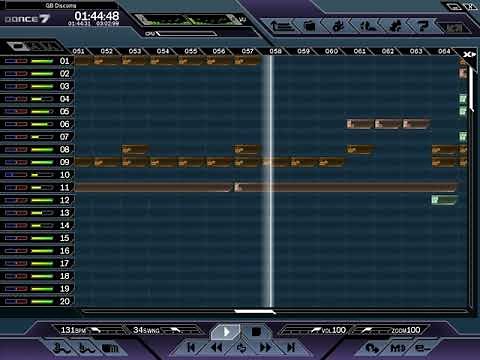The image size is (480, 360).
Task: Select track number 14 label
Action: coord(64,226)
